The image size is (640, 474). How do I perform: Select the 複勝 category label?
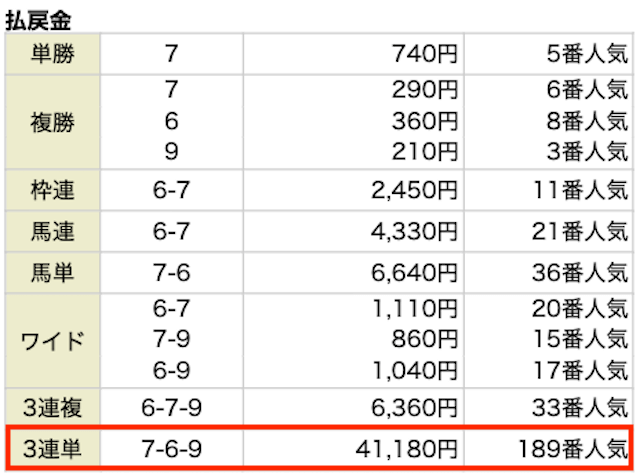(53, 122)
